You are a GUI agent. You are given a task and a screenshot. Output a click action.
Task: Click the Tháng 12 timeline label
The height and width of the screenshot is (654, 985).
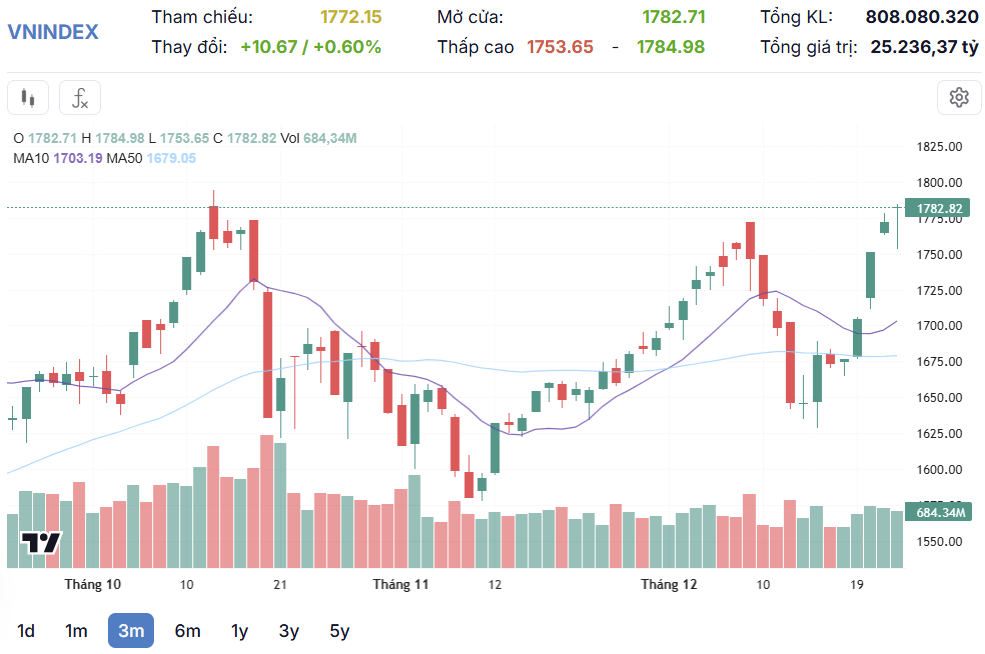coord(669,584)
